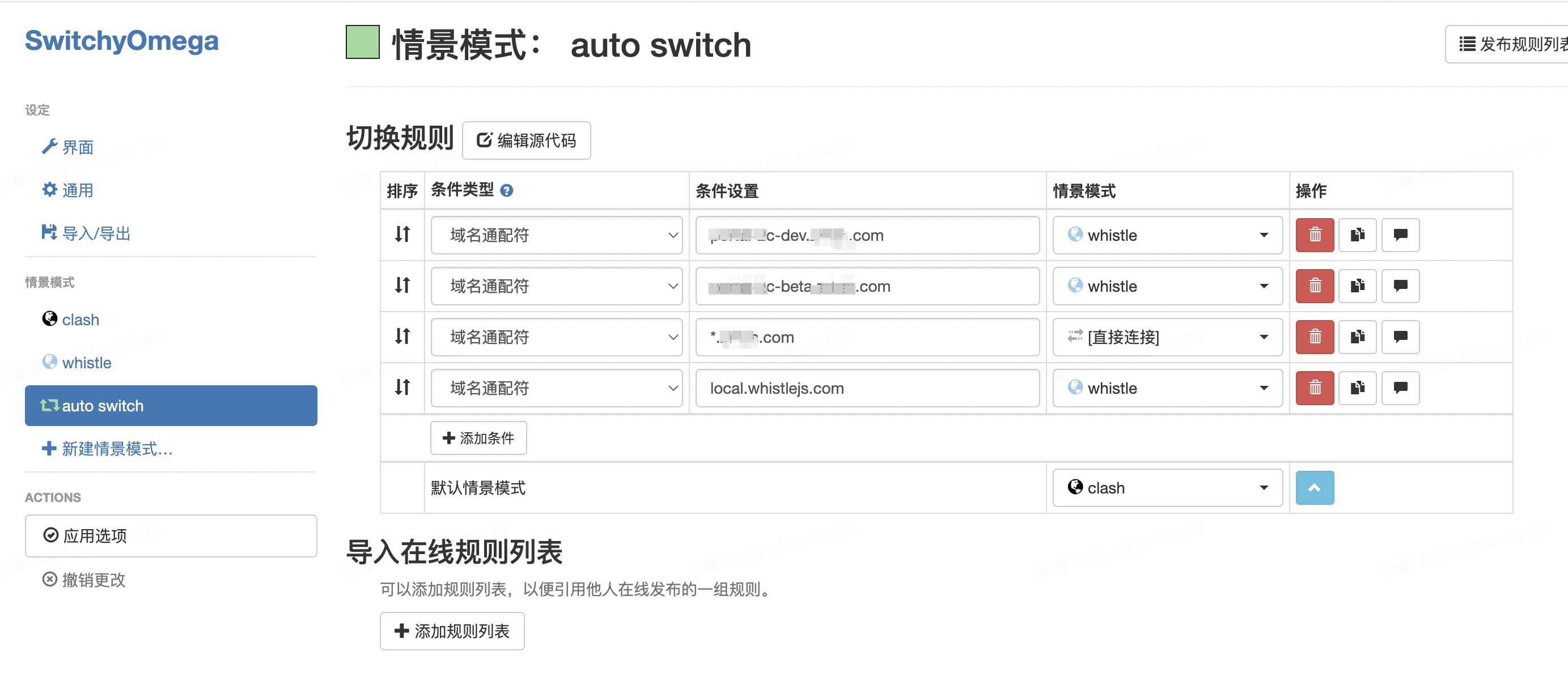The width and height of the screenshot is (1568, 698).
Task: Duplicate the direct connection rule
Action: point(1357,337)
